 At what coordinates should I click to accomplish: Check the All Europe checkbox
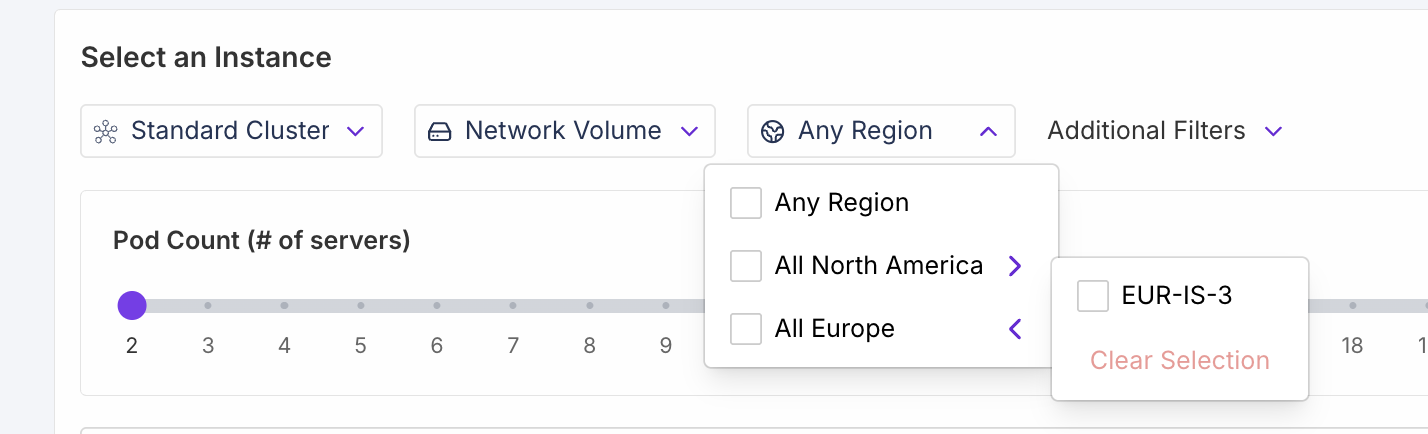746,329
